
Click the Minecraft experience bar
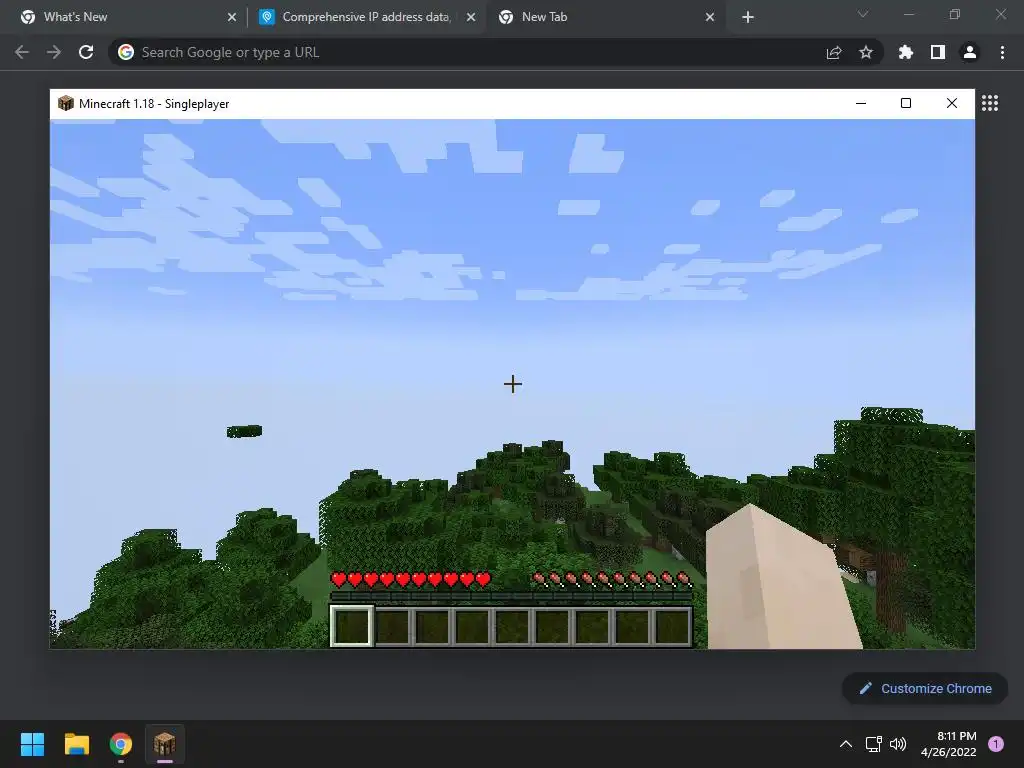(511, 596)
